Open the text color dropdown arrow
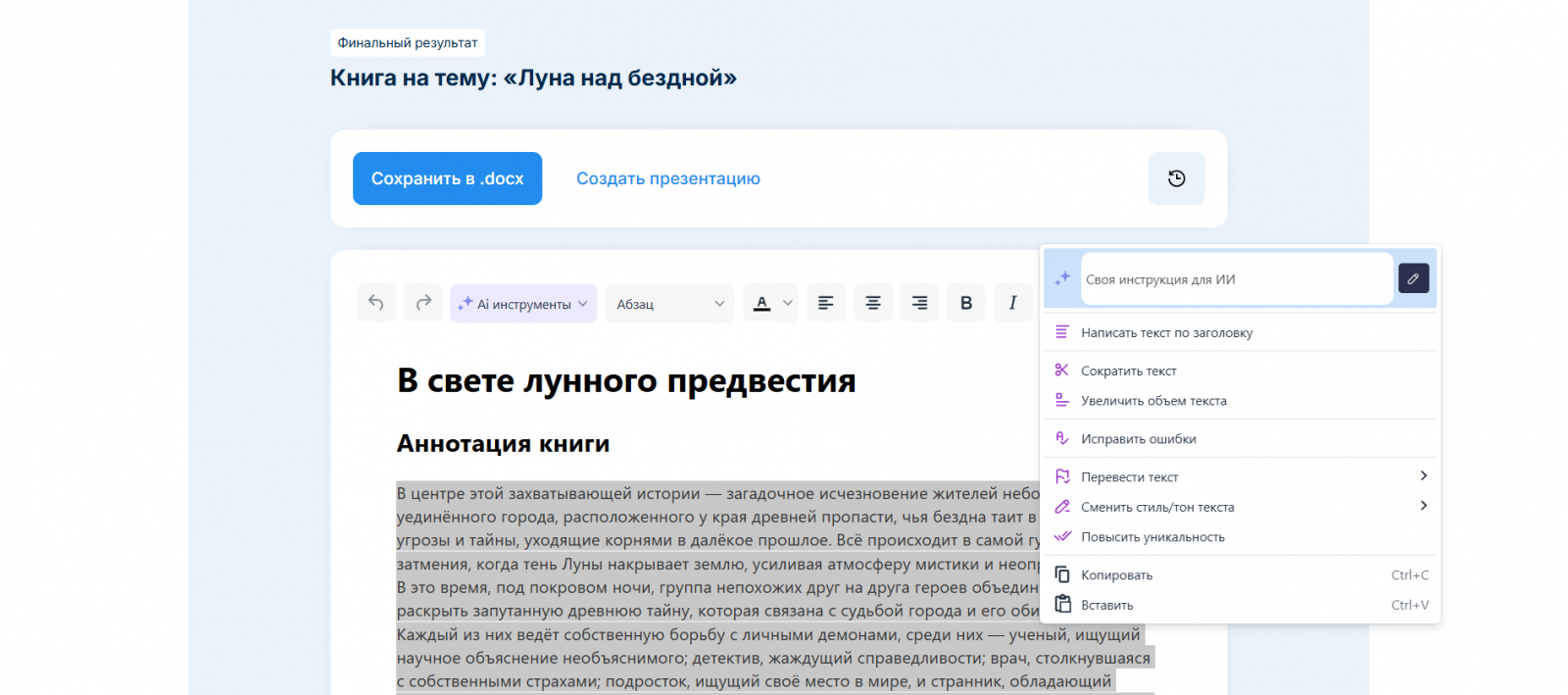This screenshot has height=695, width=1568. [787, 304]
